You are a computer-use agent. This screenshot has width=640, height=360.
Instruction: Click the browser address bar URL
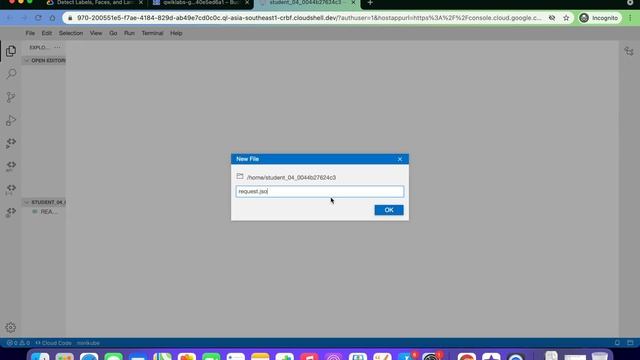click(x=309, y=18)
